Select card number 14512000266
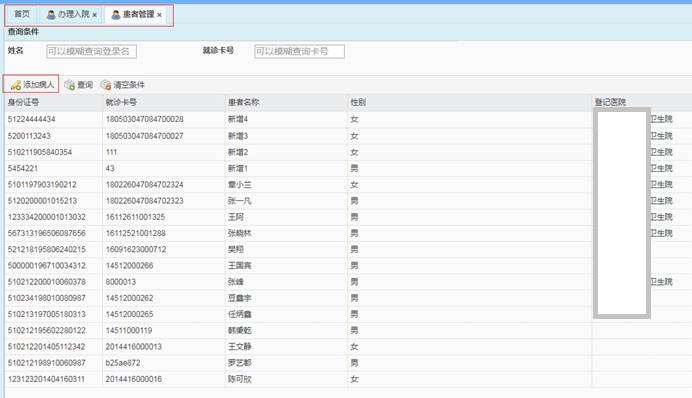This screenshot has height=398, width=692. 129,266
